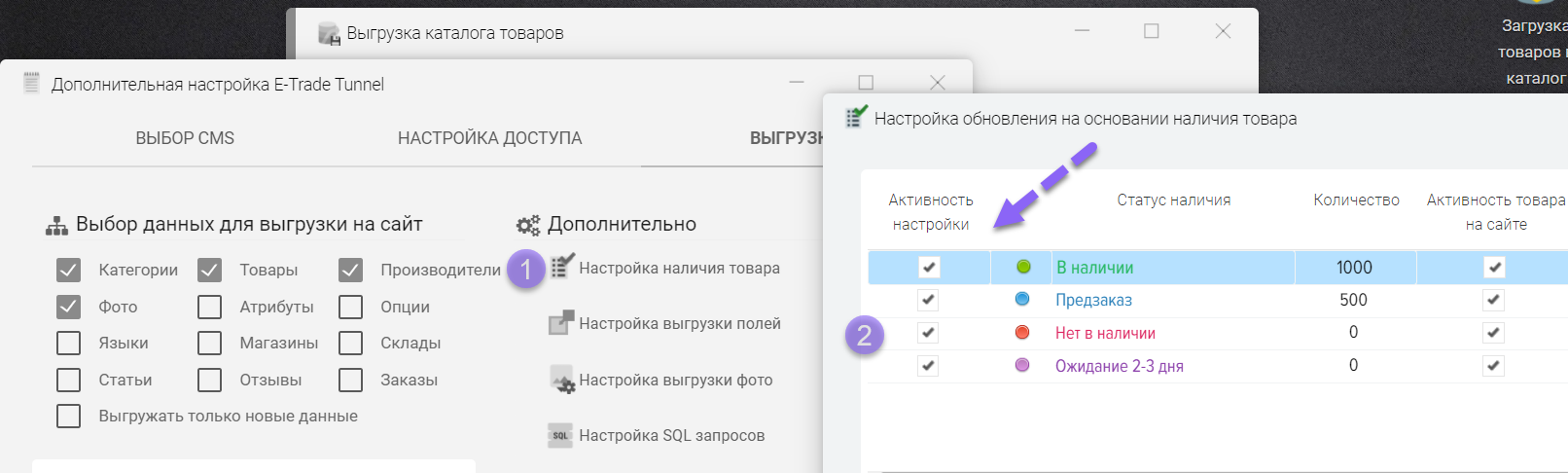Click the quantity cell showing 500

pyautogui.click(x=1353, y=300)
